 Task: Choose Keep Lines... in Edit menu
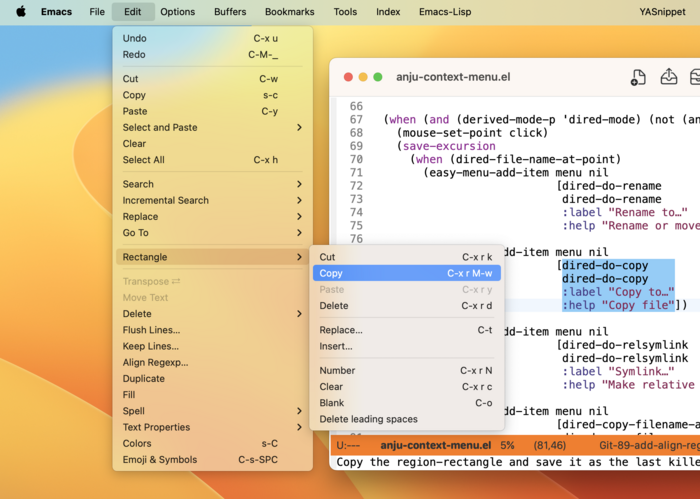pyautogui.click(x=212, y=346)
